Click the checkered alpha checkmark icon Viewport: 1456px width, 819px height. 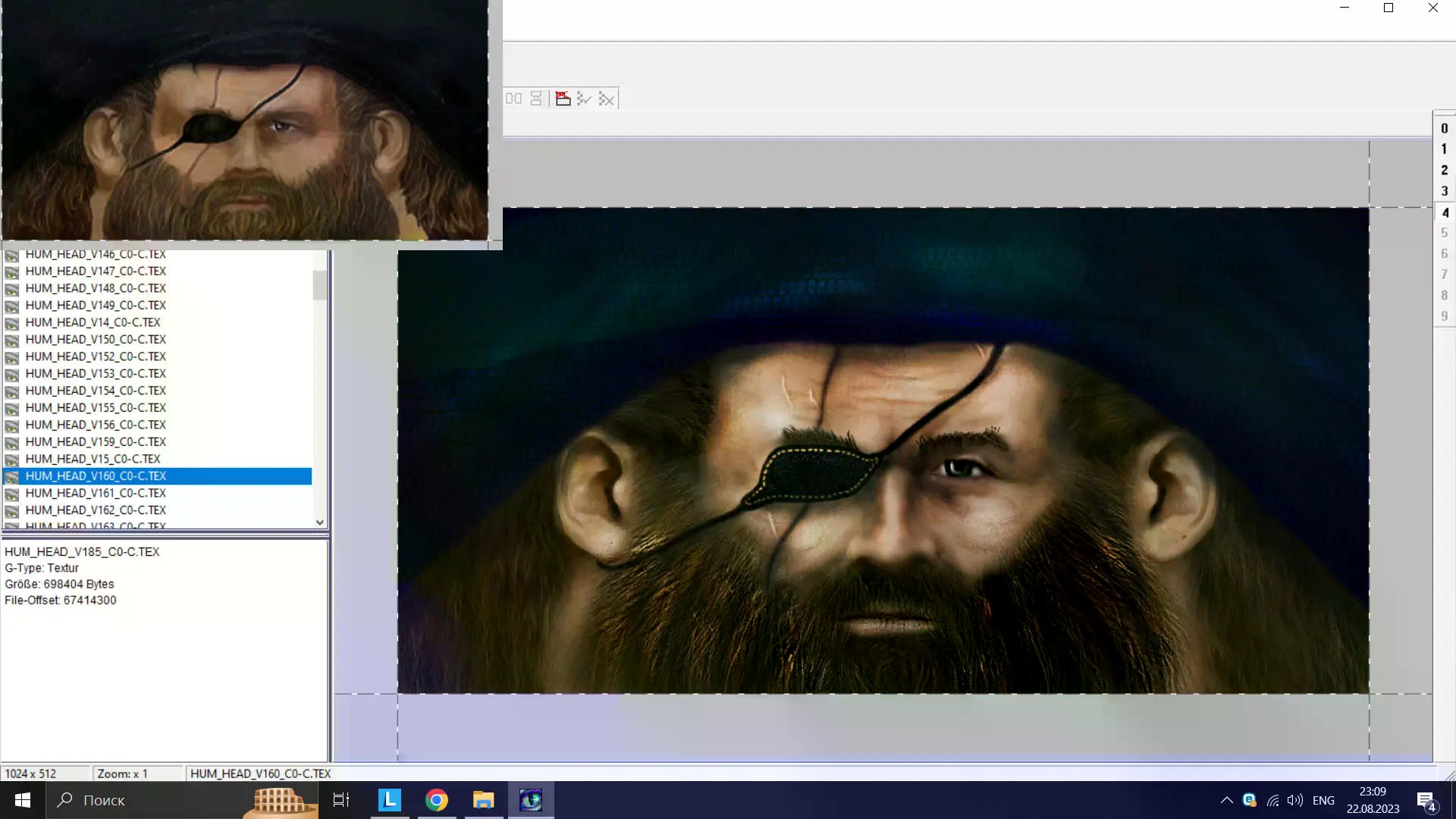coord(584,99)
